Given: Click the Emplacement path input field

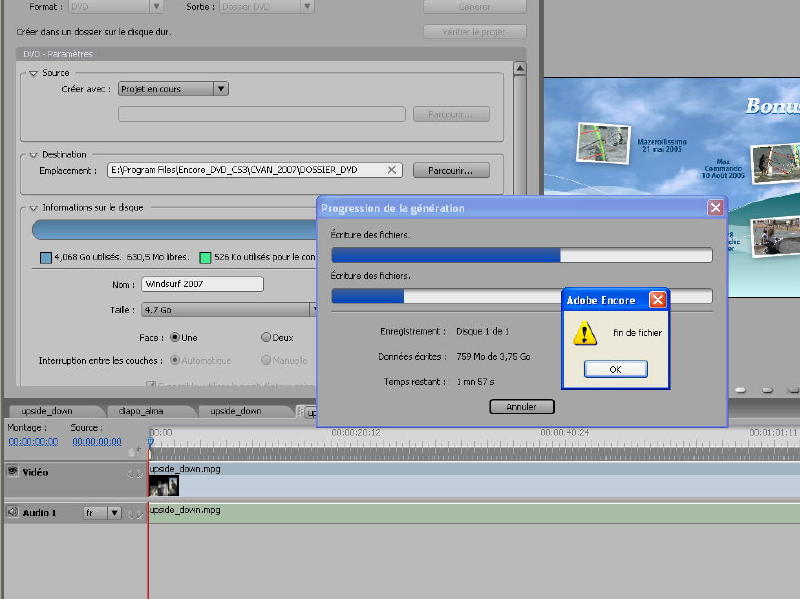Looking at the screenshot, I should 255,170.
